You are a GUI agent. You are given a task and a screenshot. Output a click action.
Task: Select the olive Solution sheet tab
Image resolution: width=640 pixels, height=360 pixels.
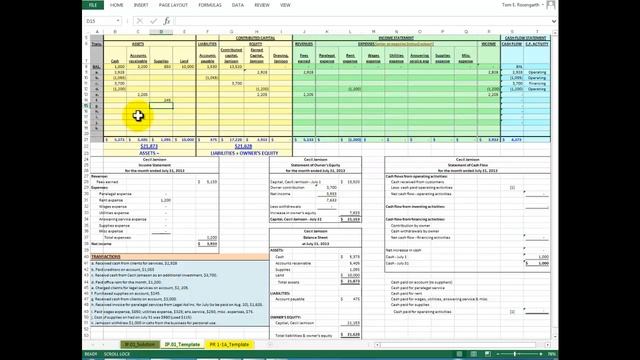click(x=140, y=344)
